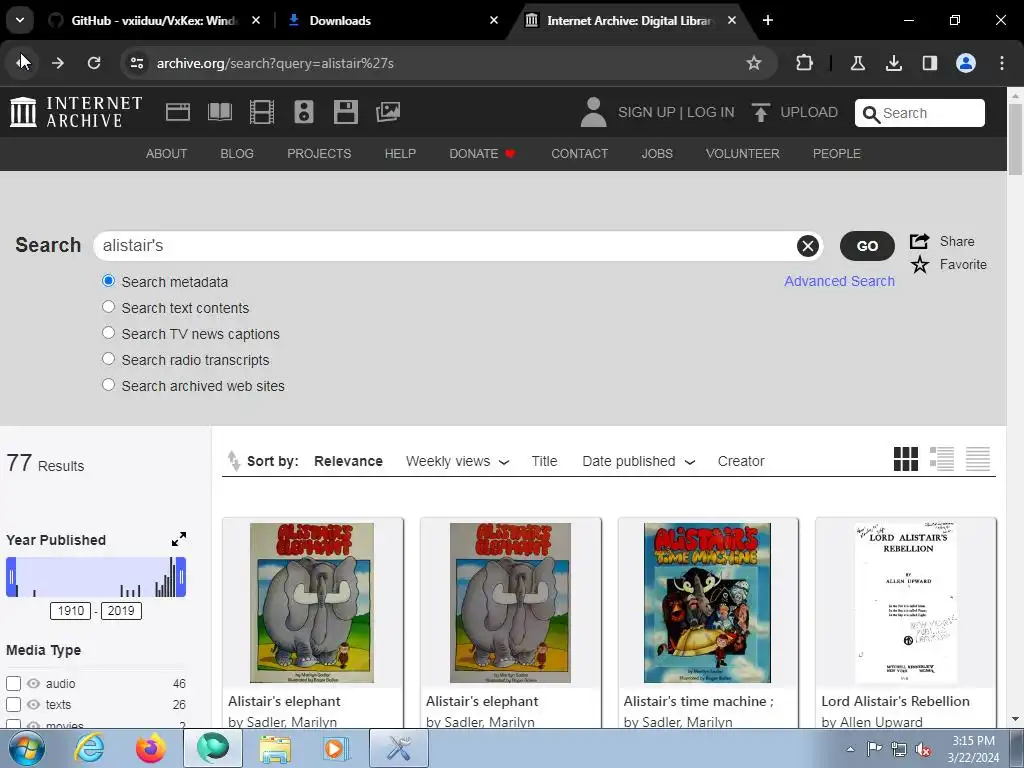Open Chrome Labs flask icon
The image size is (1024, 768).
coord(857,63)
